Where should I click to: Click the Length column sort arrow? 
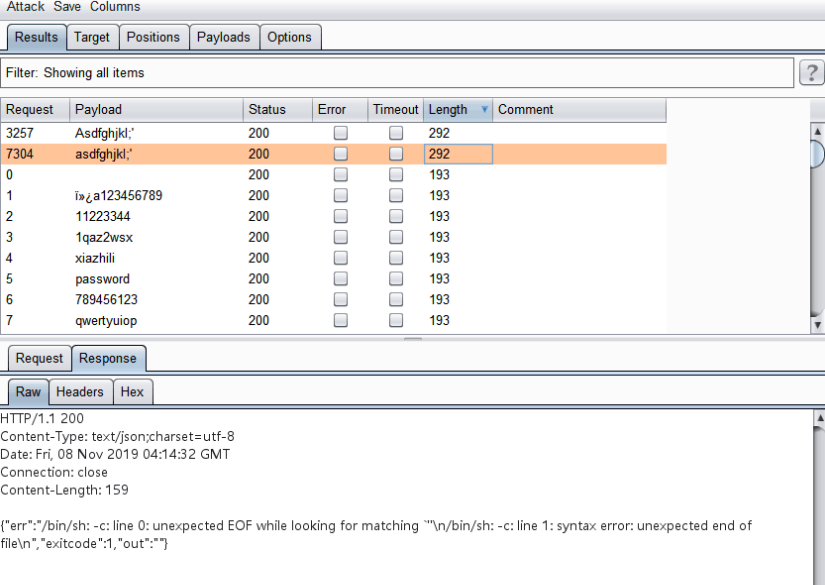coord(485,110)
